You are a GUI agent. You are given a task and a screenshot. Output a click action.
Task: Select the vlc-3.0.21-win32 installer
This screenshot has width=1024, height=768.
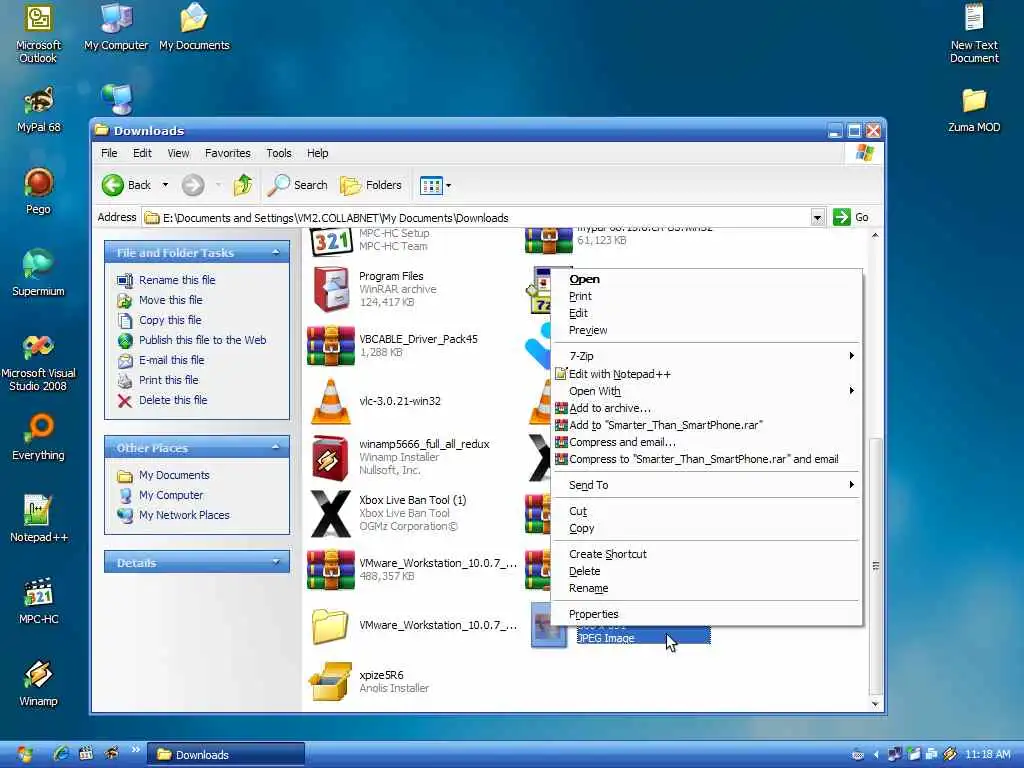click(x=376, y=401)
